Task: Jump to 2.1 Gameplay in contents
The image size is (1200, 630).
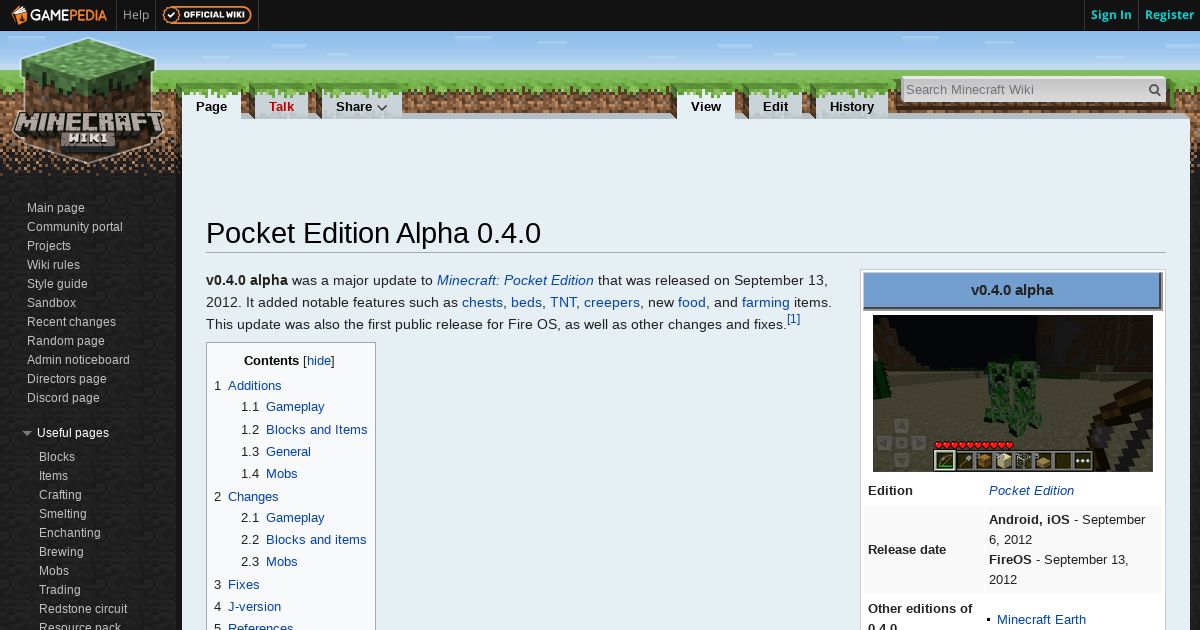Action: pos(295,517)
